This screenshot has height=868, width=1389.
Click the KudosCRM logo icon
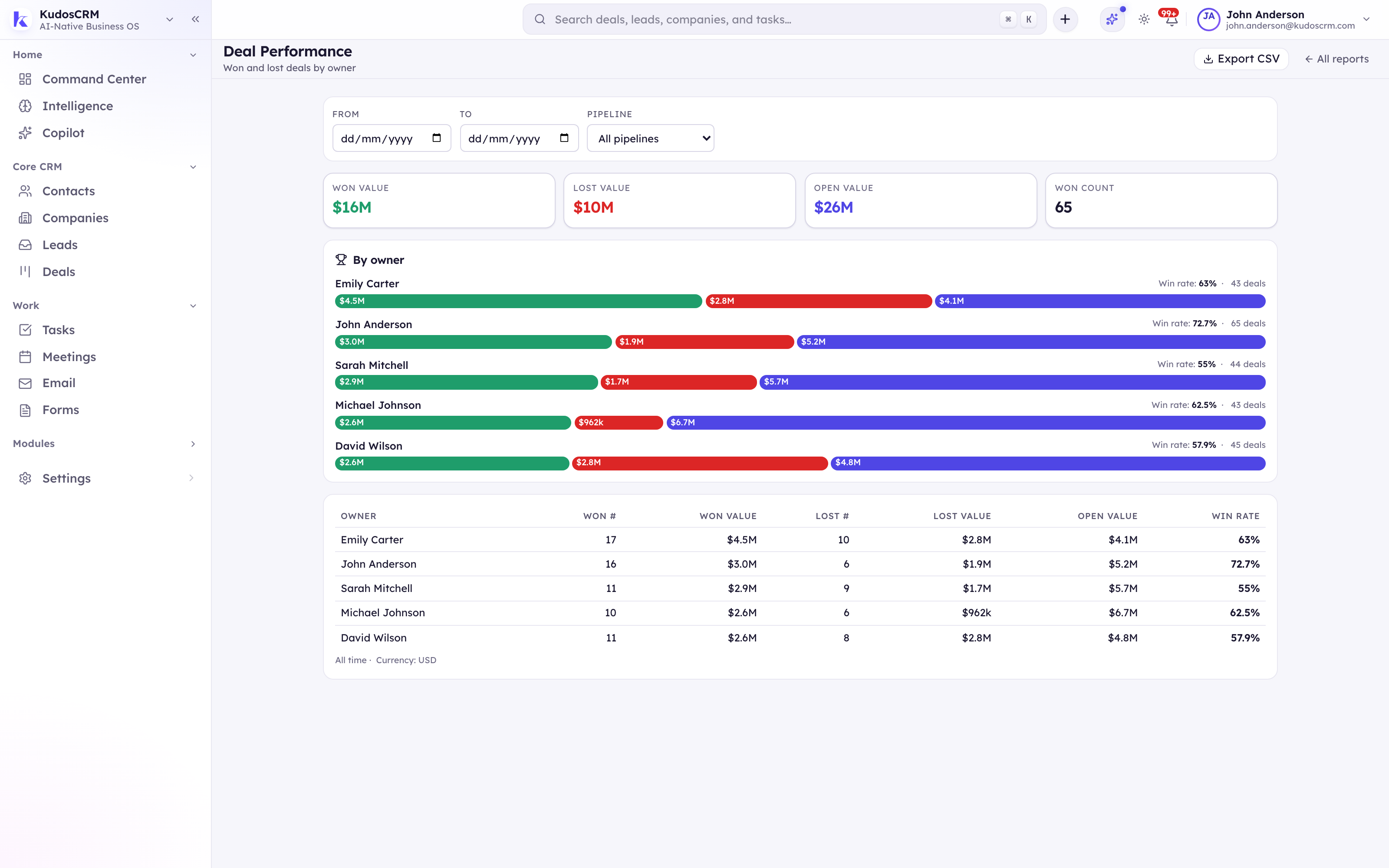[x=21, y=20]
